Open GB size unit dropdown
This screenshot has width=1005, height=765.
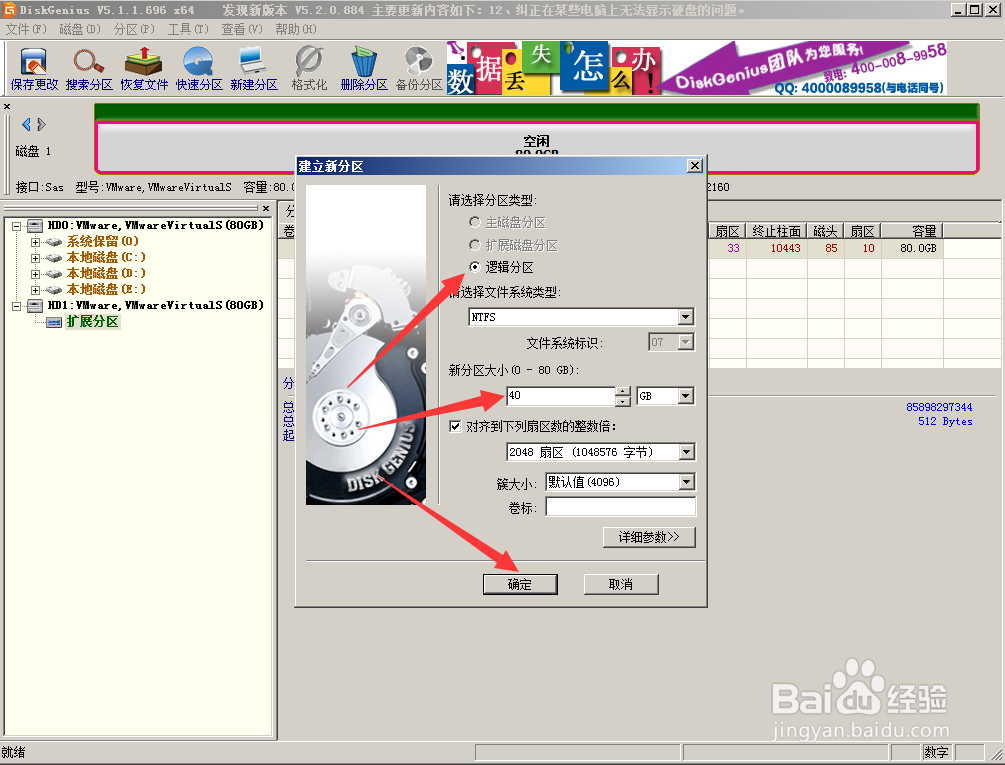[x=686, y=396]
